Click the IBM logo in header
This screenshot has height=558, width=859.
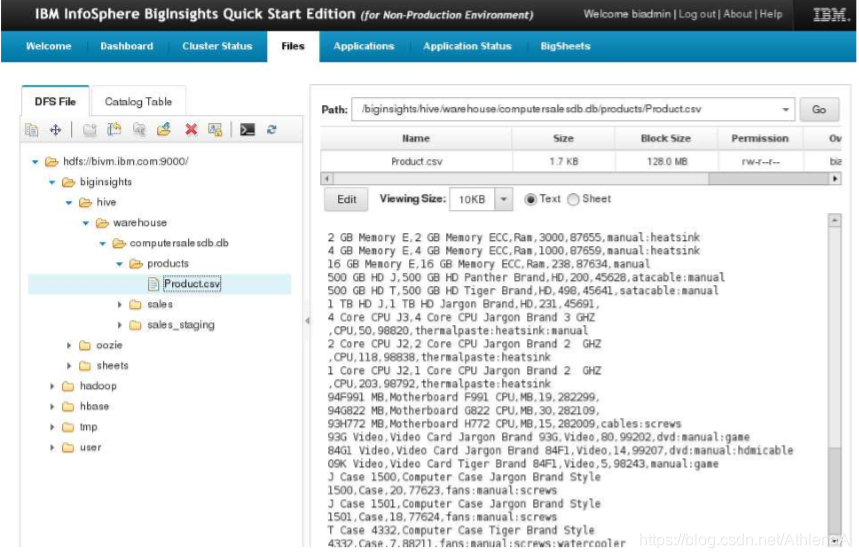829,15
